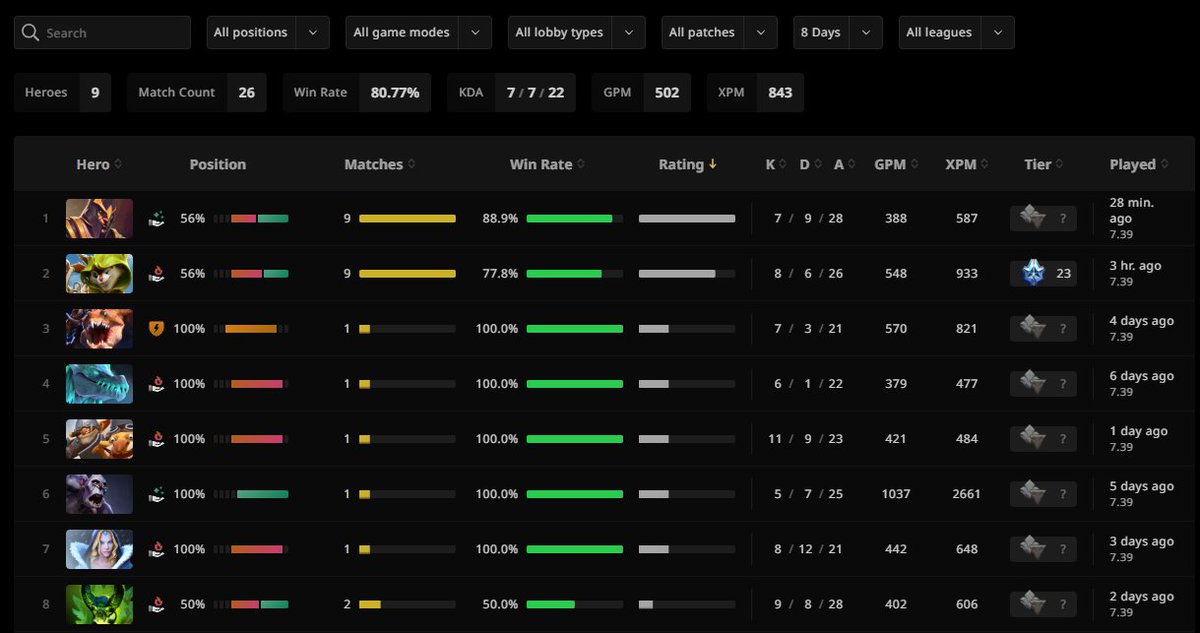
Task: Click the Search input field
Action: [102, 32]
